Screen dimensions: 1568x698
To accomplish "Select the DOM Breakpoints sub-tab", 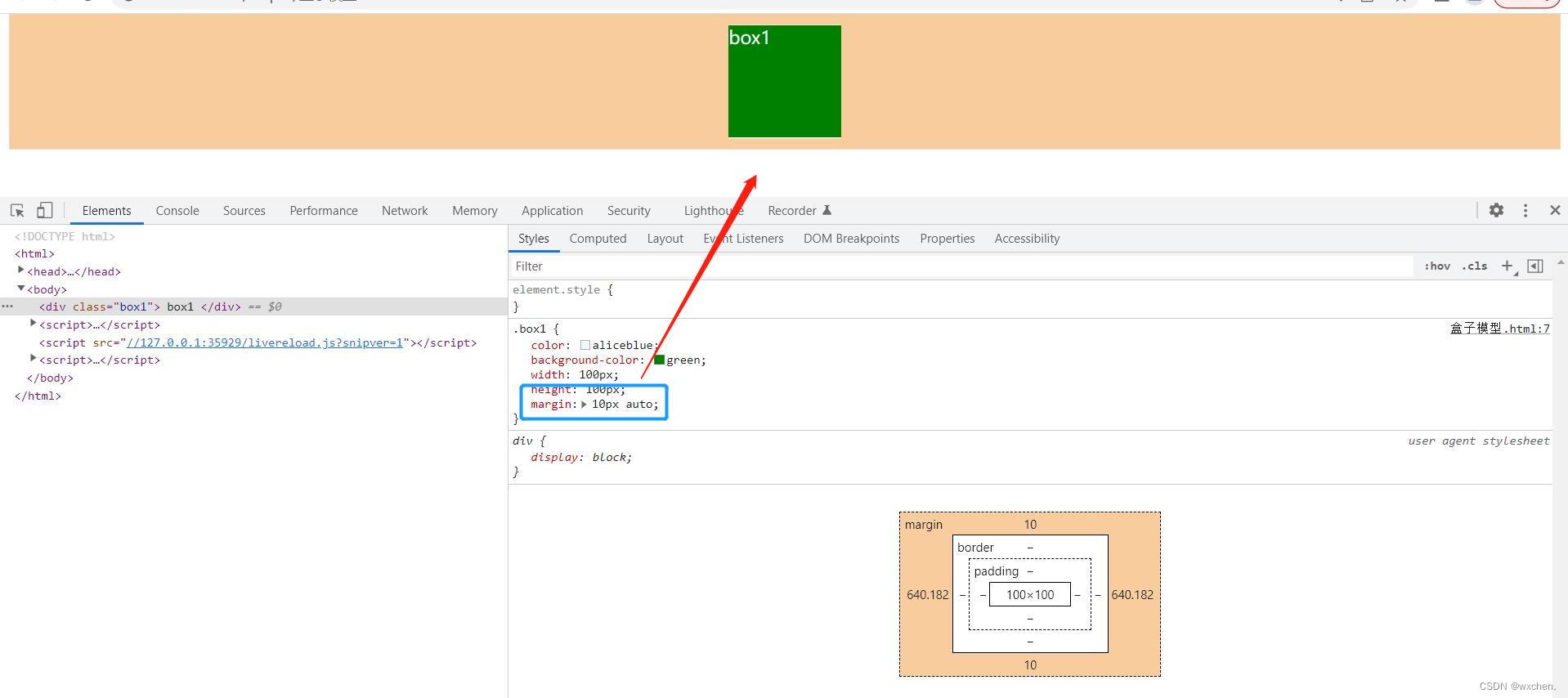I will [851, 238].
